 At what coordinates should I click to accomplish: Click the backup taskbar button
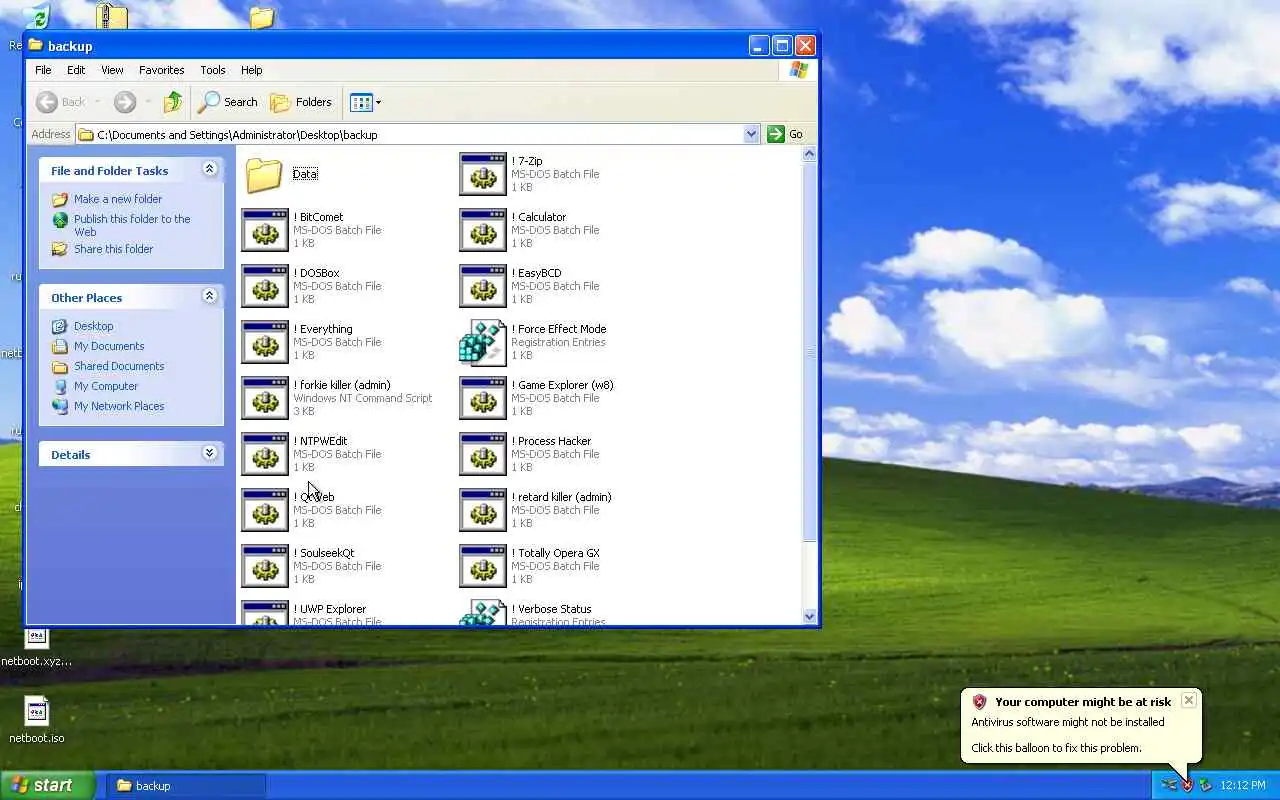pyautogui.click(x=186, y=785)
